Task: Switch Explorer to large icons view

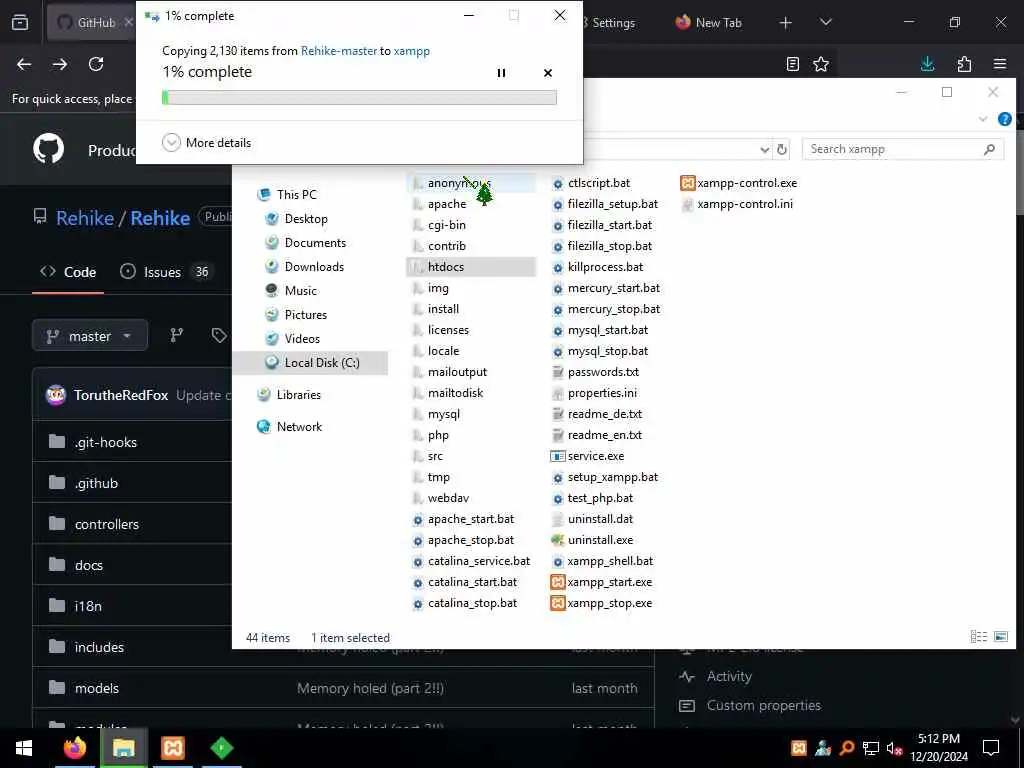Action: click(x=1001, y=637)
